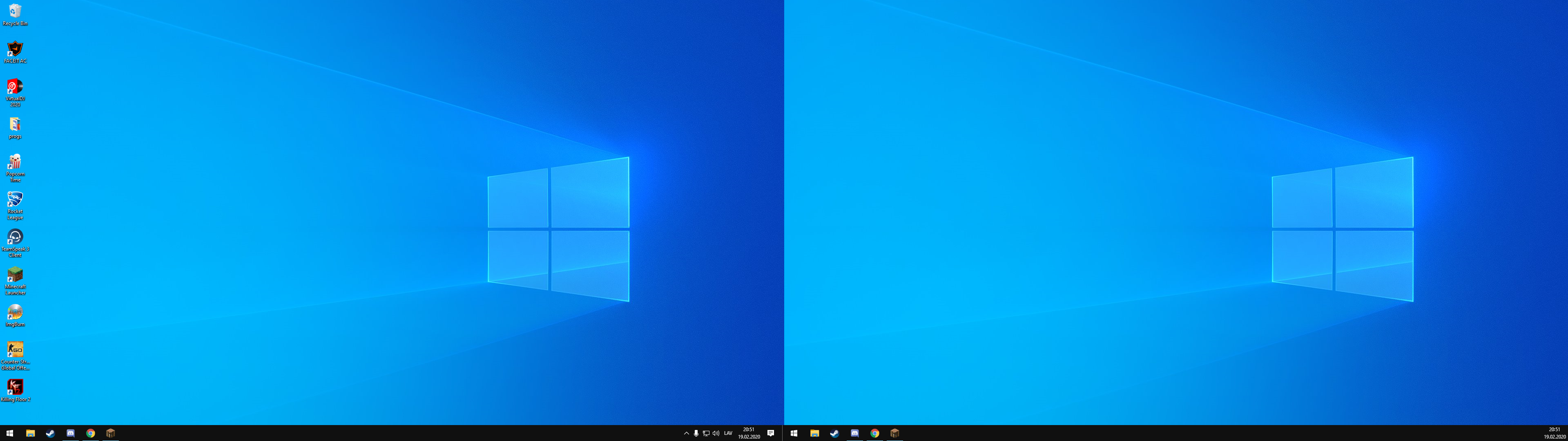Image resolution: width=1568 pixels, height=441 pixels.
Task: Open the volume speaker tray icon
Action: click(716, 433)
